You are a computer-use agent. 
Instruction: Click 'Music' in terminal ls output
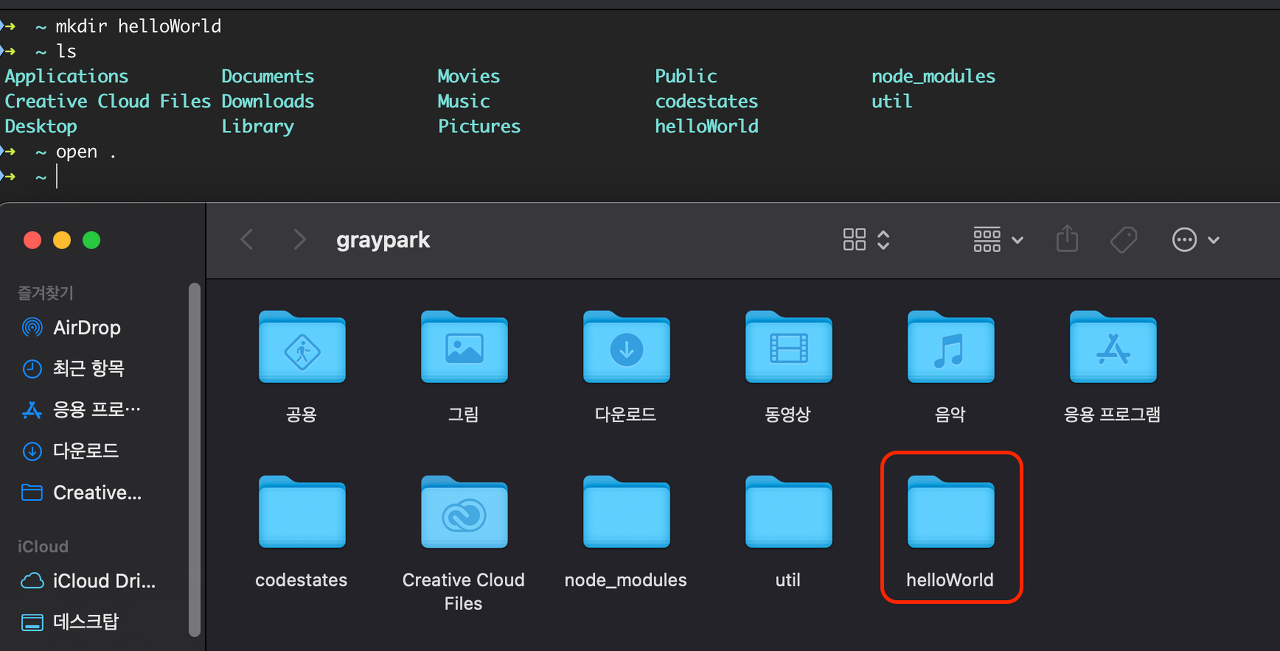point(463,101)
